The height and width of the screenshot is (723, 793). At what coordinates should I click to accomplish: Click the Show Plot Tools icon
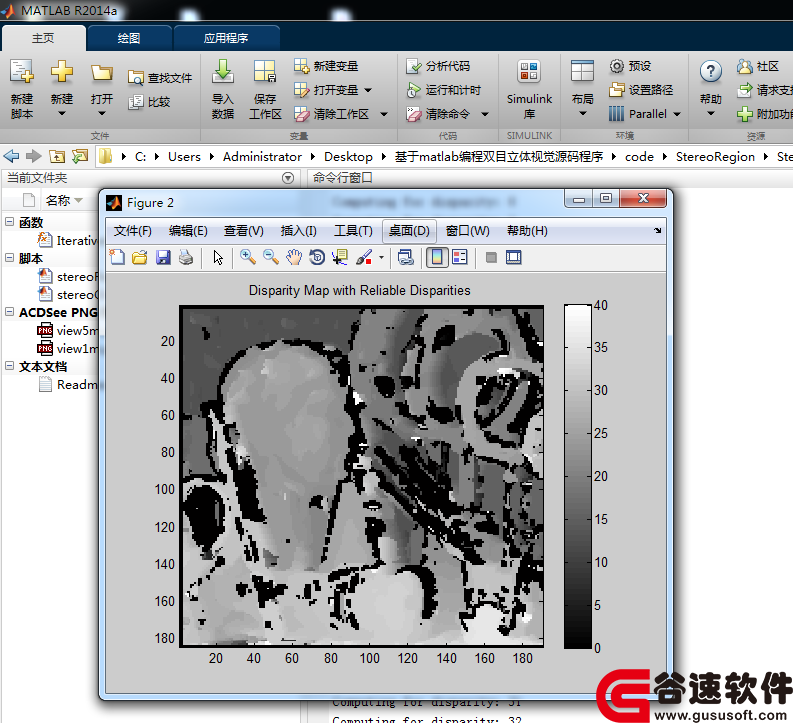tap(513, 257)
